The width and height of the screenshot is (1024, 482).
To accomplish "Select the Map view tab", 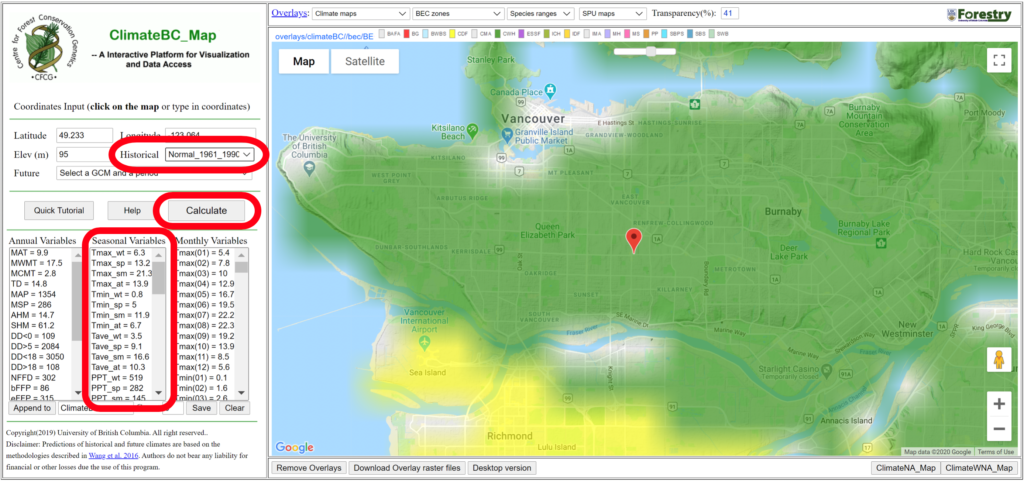I will (303, 61).
